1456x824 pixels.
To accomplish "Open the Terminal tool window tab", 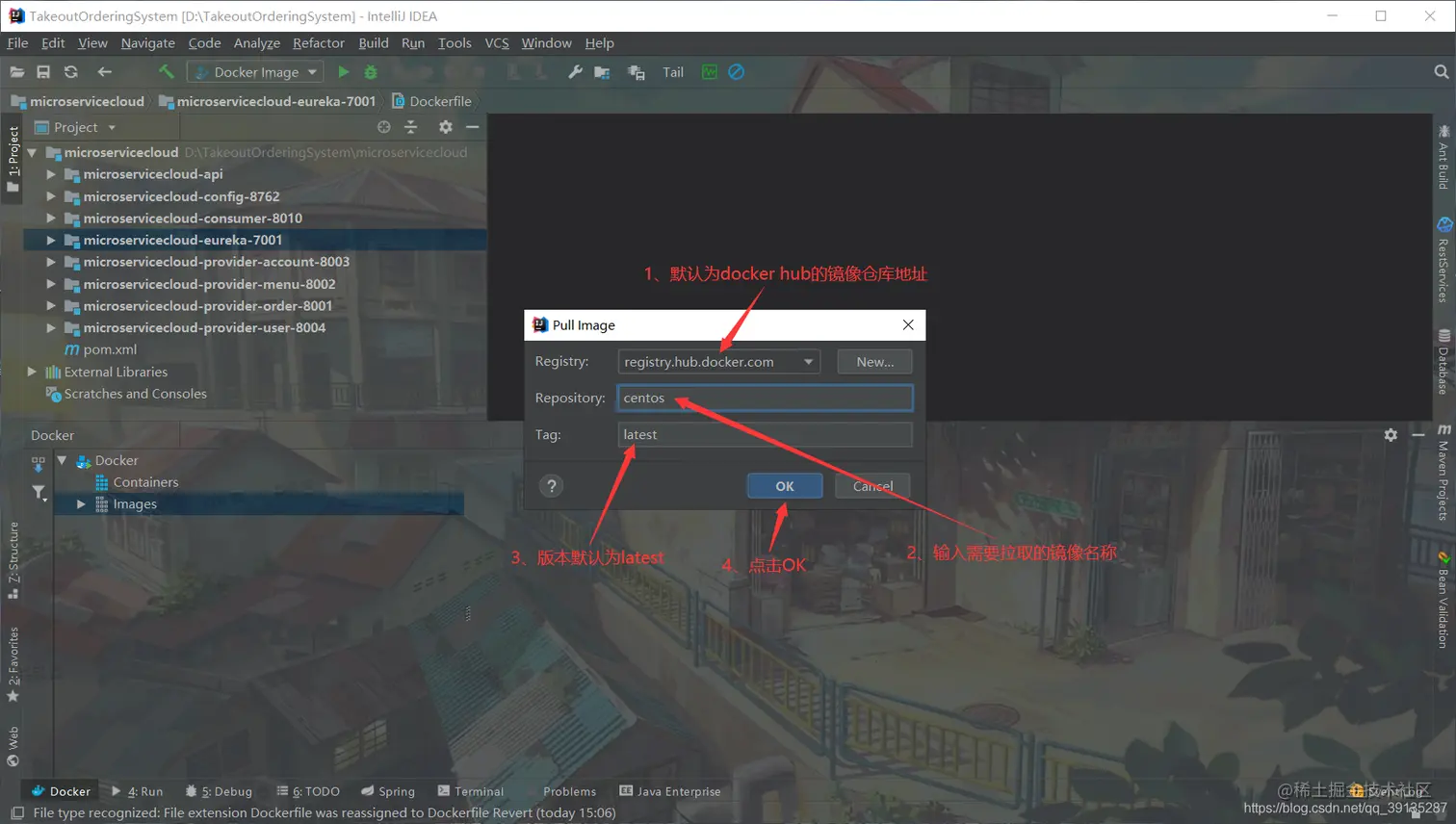I will click(x=471, y=791).
